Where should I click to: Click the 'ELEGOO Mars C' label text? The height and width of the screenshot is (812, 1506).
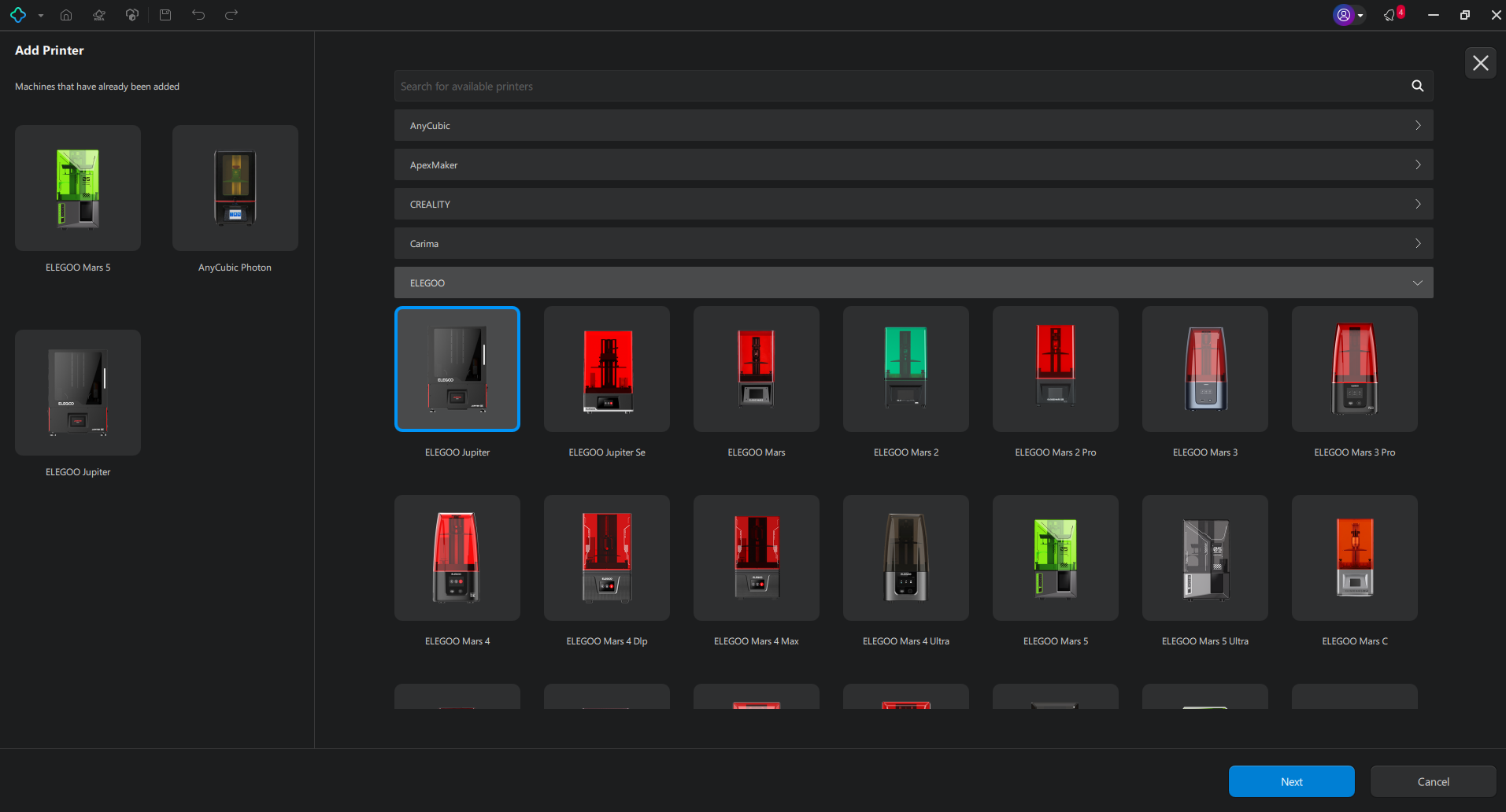click(x=1355, y=641)
